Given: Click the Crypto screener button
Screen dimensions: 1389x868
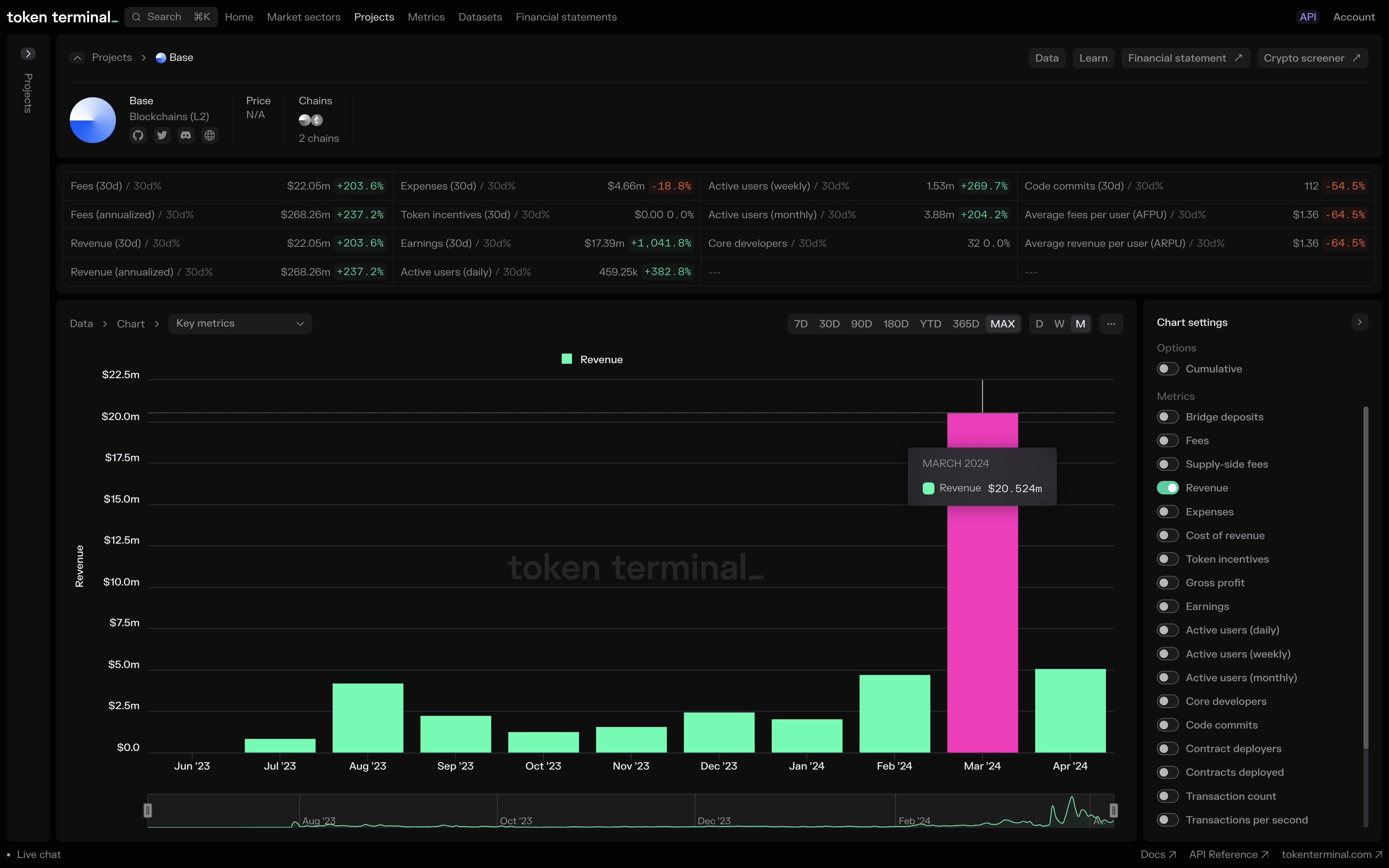Looking at the screenshot, I should [1312, 58].
